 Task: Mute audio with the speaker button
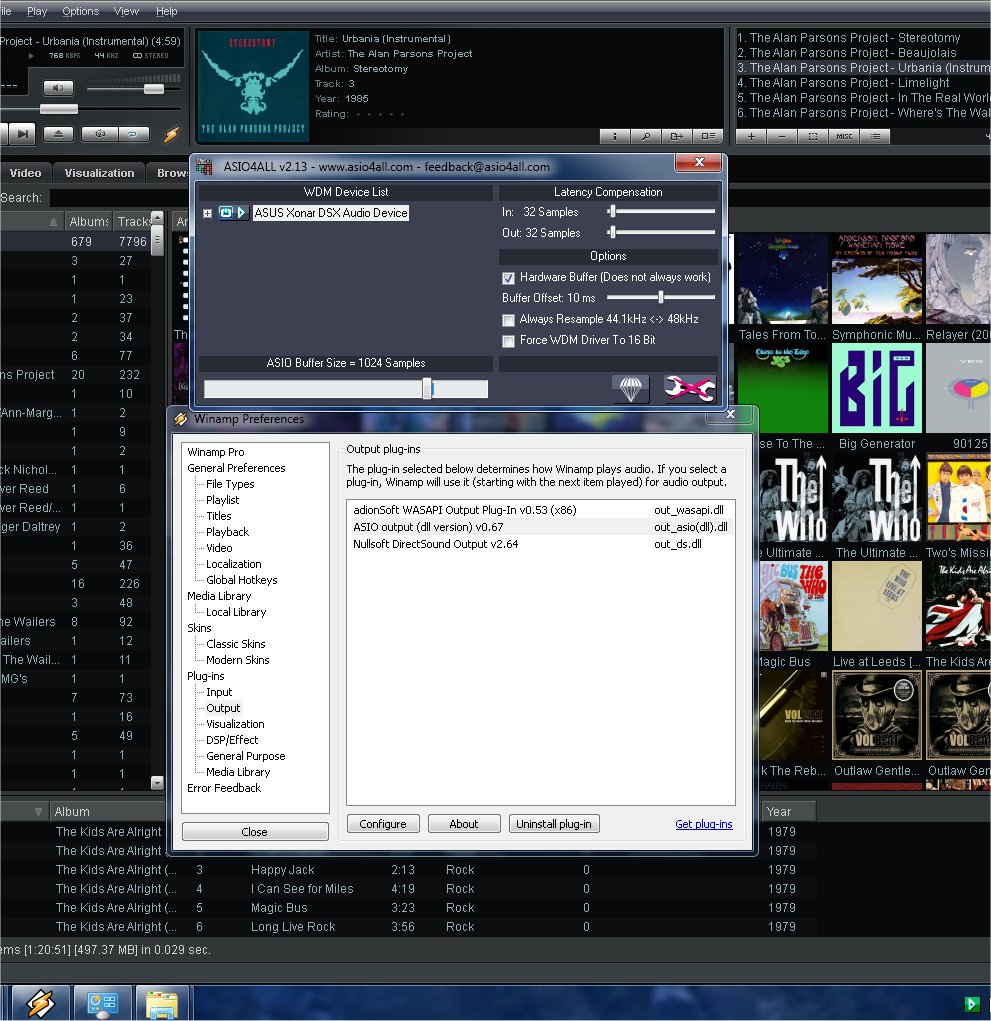[58, 88]
